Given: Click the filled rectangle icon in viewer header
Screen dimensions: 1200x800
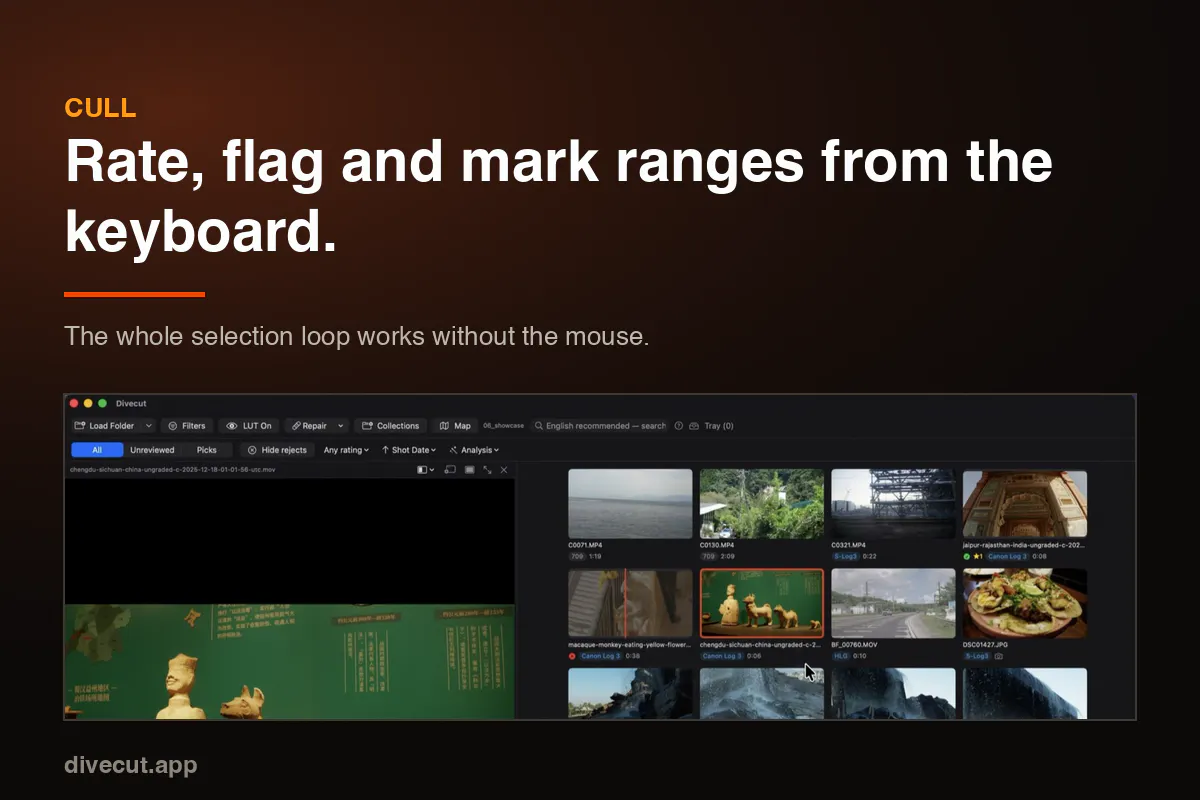Looking at the screenshot, I should pos(469,469).
